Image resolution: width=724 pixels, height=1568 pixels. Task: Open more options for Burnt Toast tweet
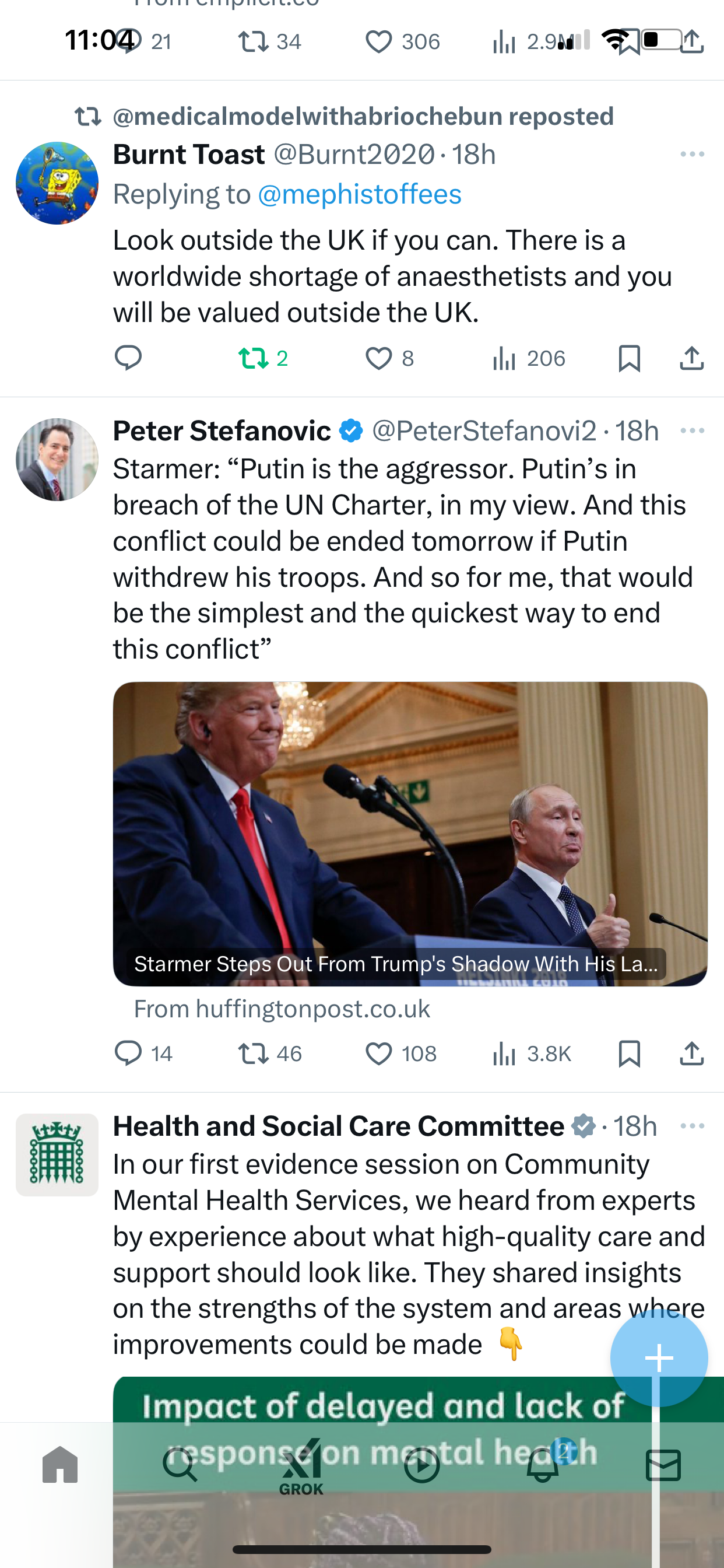tap(693, 154)
